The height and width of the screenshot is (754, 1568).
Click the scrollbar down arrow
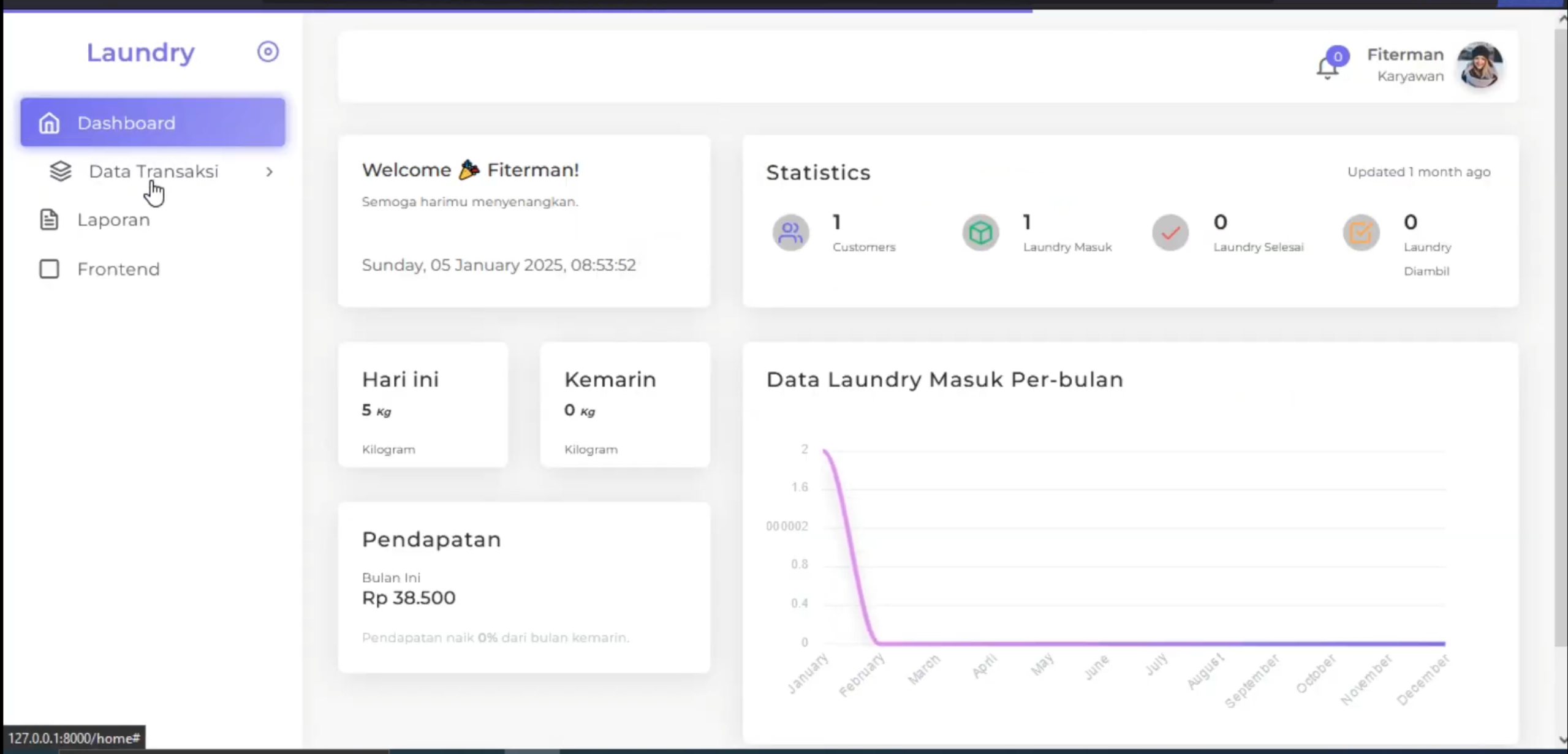coord(1562,740)
